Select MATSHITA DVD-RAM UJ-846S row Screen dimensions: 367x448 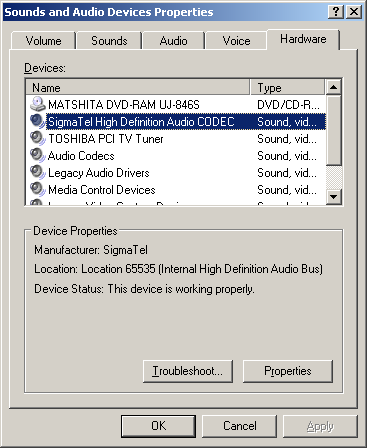coord(176,104)
